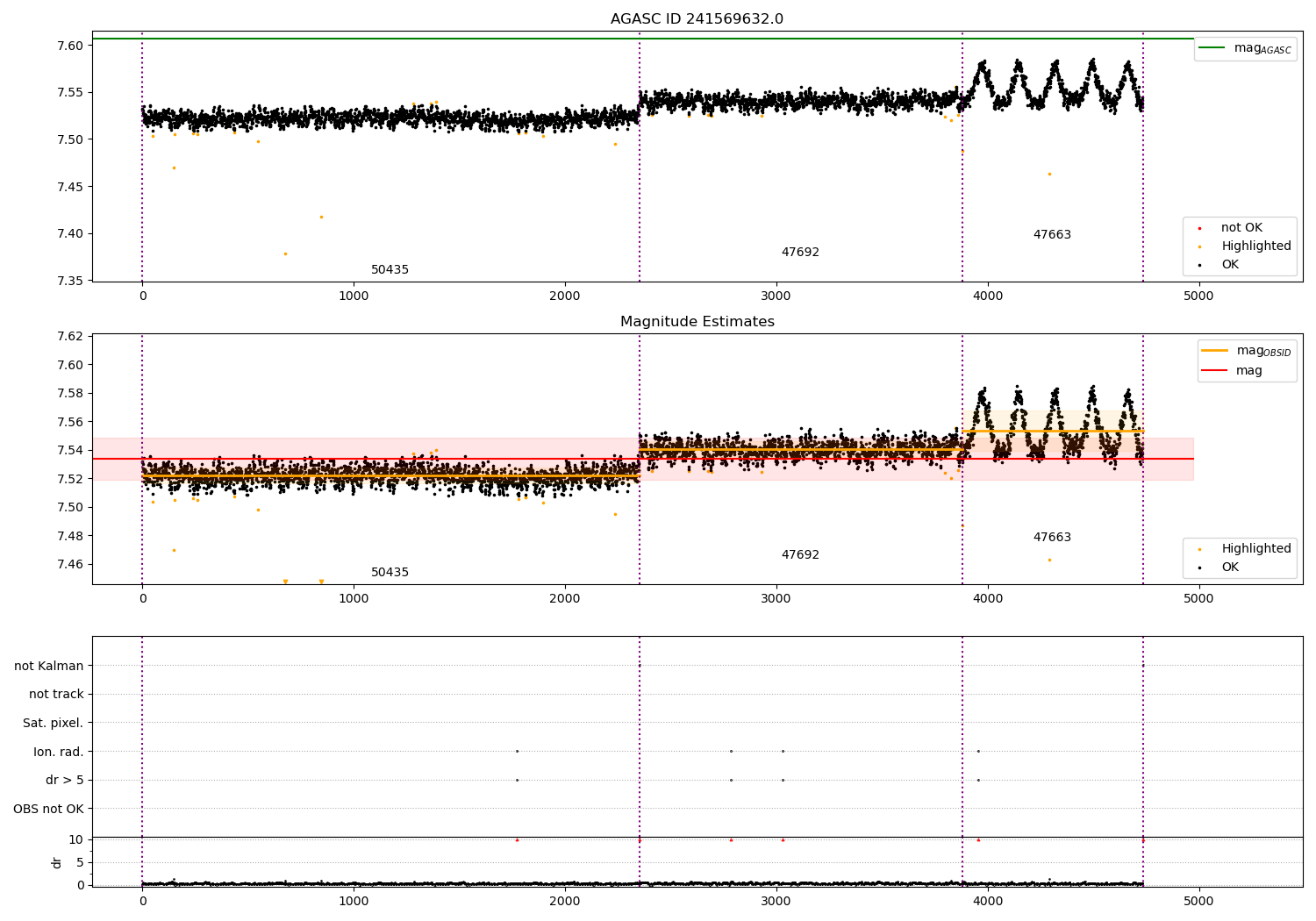Click the title 'AGASC ID 241569632.0'
The image size is (1316, 921).
pyautogui.click(x=697, y=19)
